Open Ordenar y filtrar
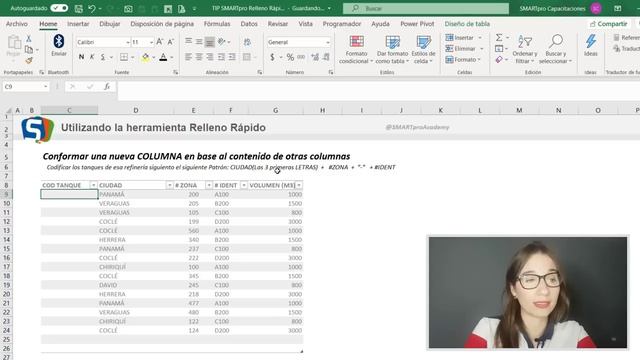The width and height of the screenshot is (640, 360). pyautogui.click(x=524, y=49)
